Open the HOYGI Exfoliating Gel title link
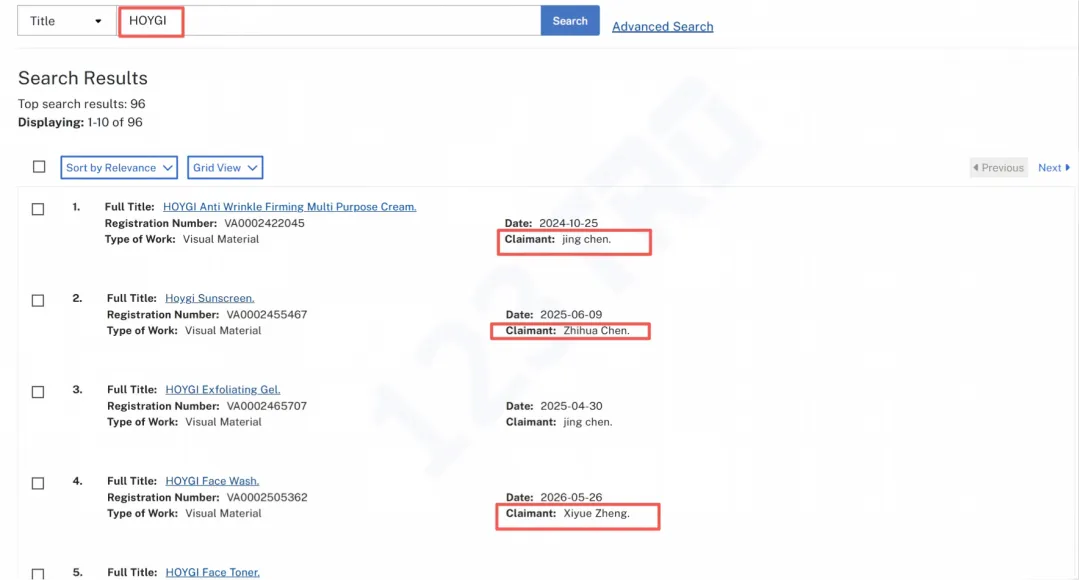This screenshot has height=580, width=1080. click(x=222, y=390)
